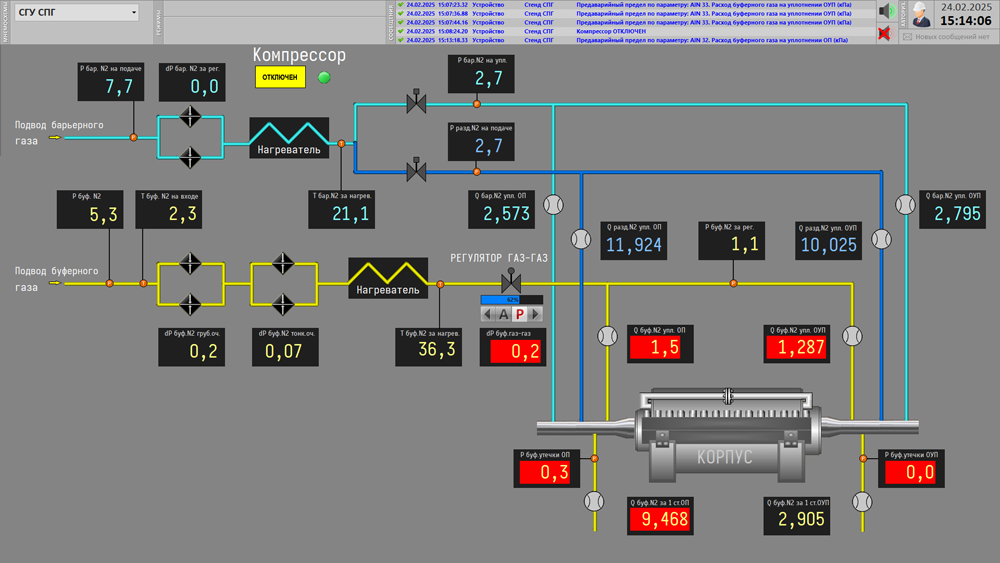Click flow meter beside Q буф.N2 упл. ОП
The height and width of the screenshot is (563, 1000).
607,336
